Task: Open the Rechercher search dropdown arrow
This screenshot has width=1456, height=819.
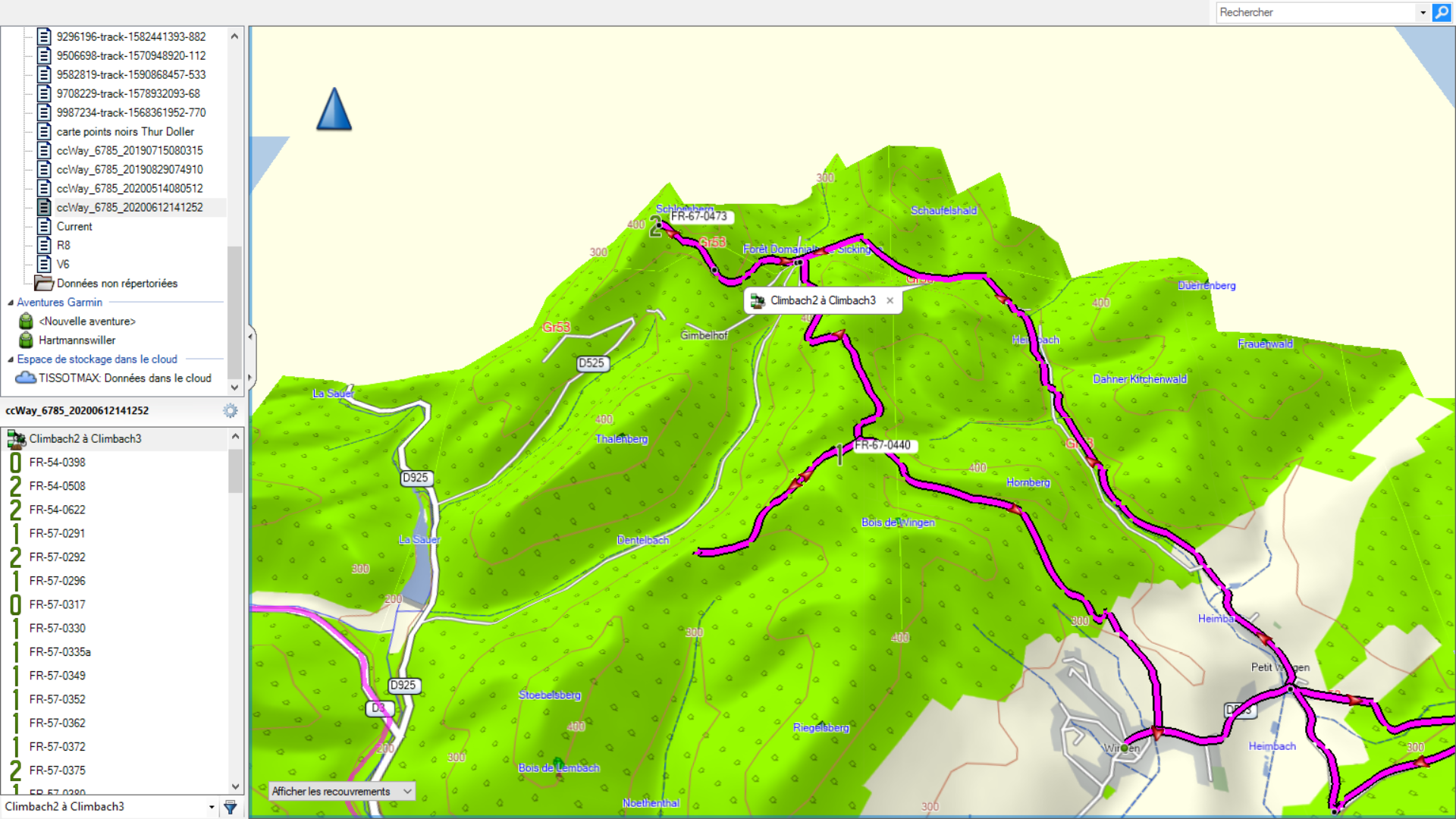Action: click(x=1423, y=12)
